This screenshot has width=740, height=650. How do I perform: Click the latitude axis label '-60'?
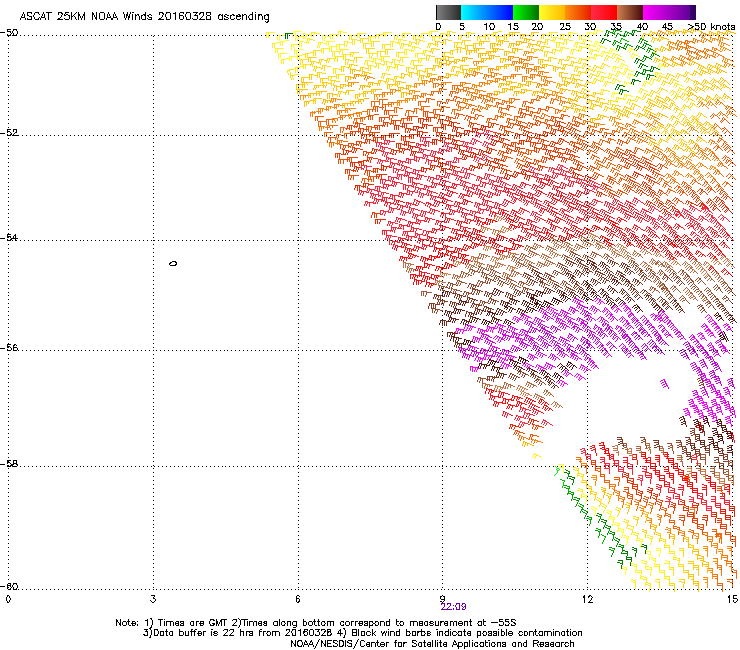pyautogui.click(x=9, y=586)
